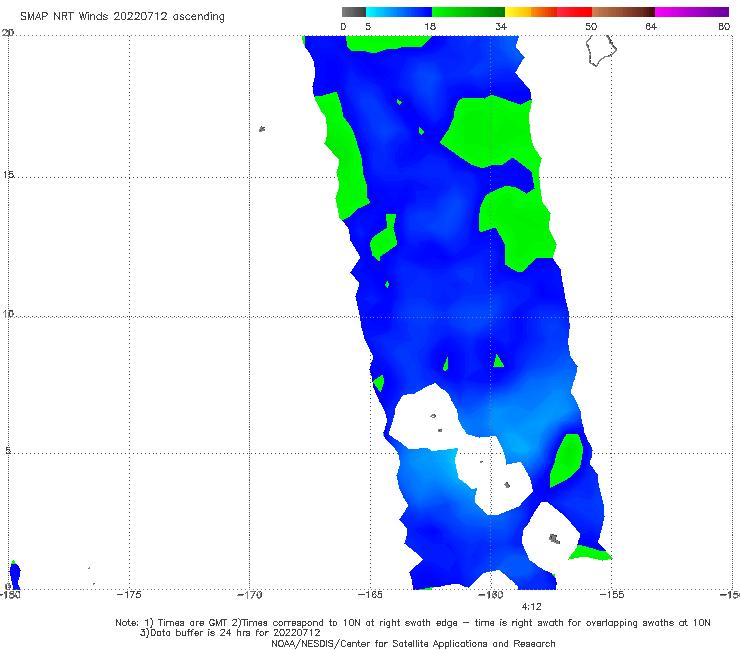Click the Hawaii island outline on the map
Viewport: 740px width, 650px height.
pos(601,50)
